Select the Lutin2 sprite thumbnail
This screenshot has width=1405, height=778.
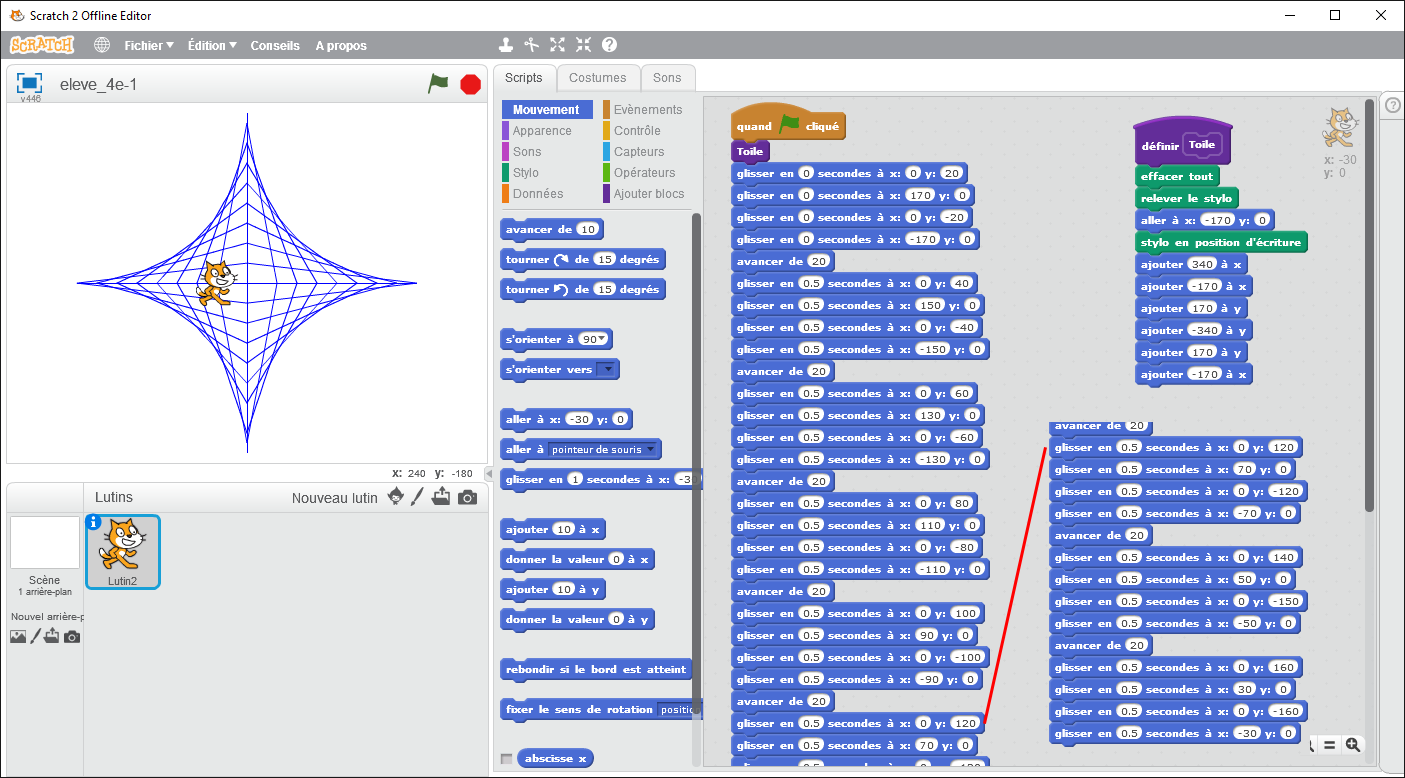(122, 551)
